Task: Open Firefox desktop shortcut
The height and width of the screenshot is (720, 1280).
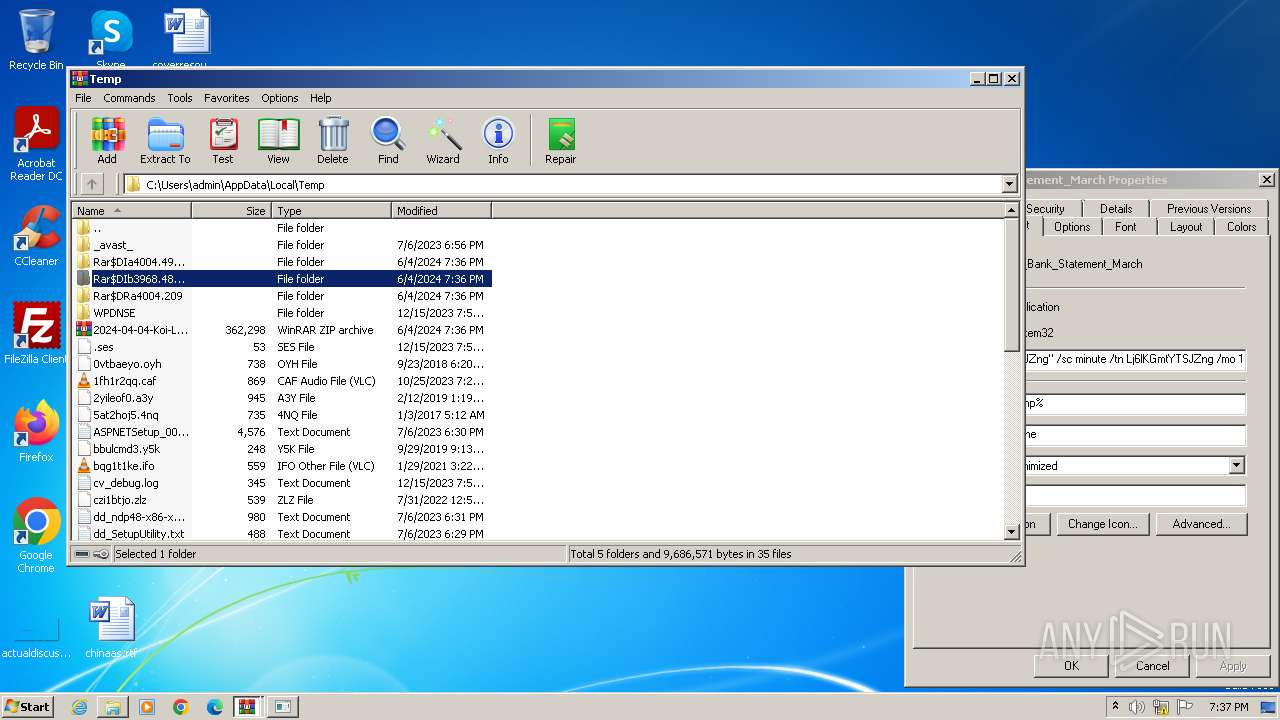Action: (x=36, y=432)
